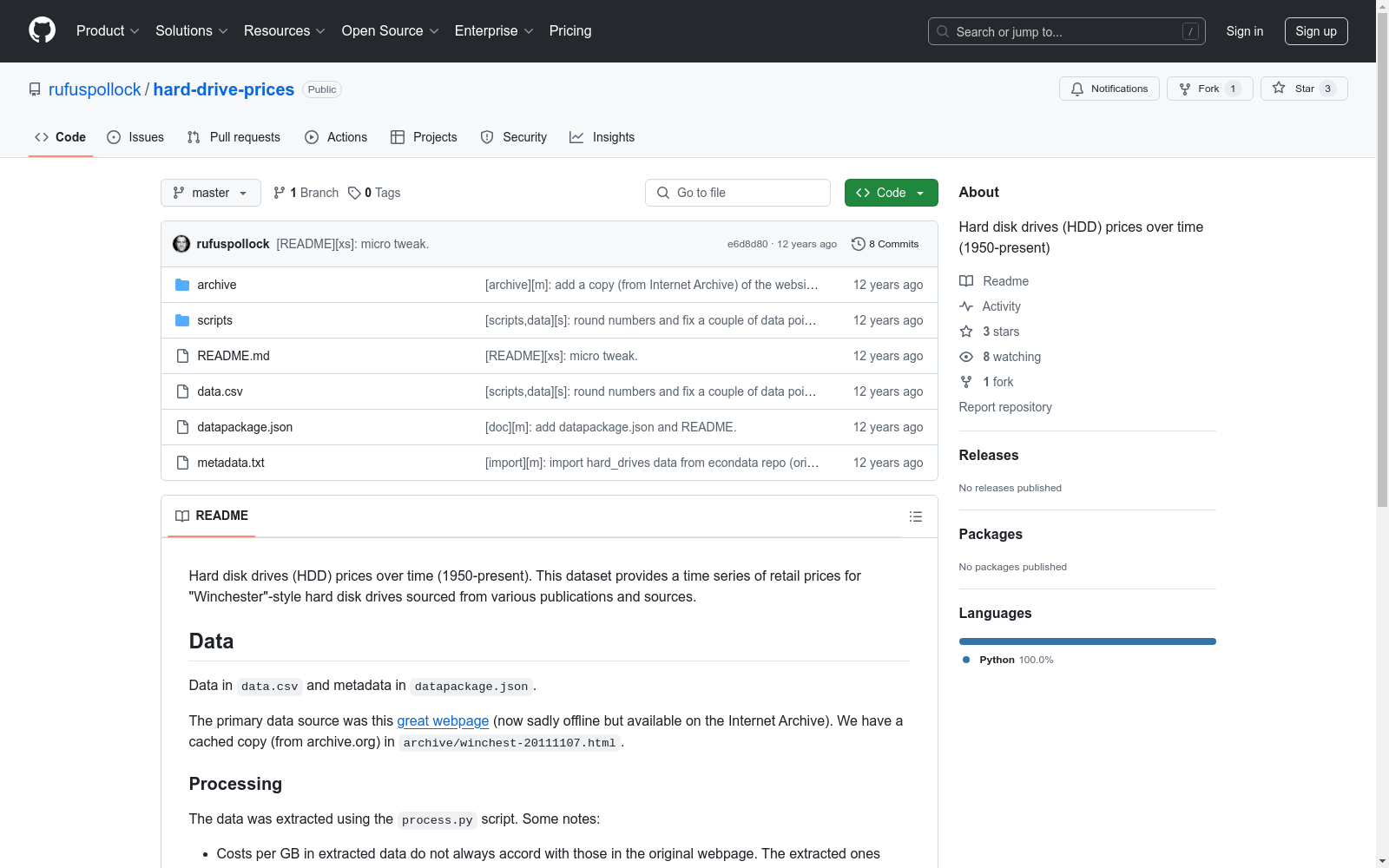The image size is (1389, 868).
Task: Expand the Solutions menu
Action: (192, 31)
